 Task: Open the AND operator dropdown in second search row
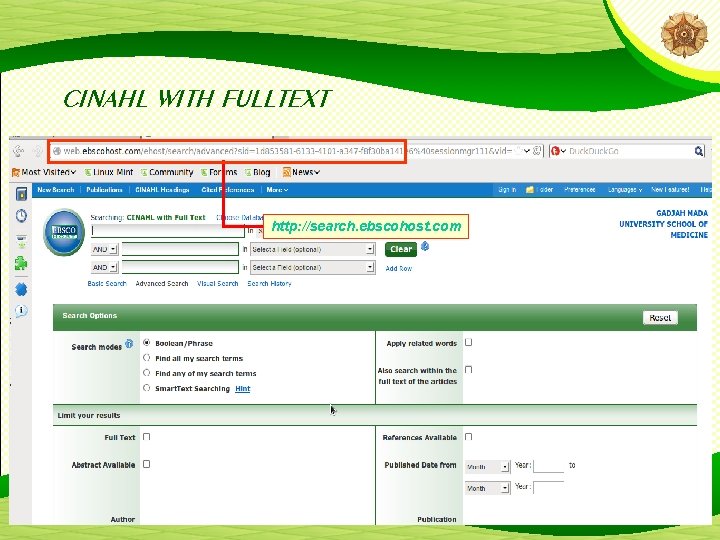tap(104, 249)
